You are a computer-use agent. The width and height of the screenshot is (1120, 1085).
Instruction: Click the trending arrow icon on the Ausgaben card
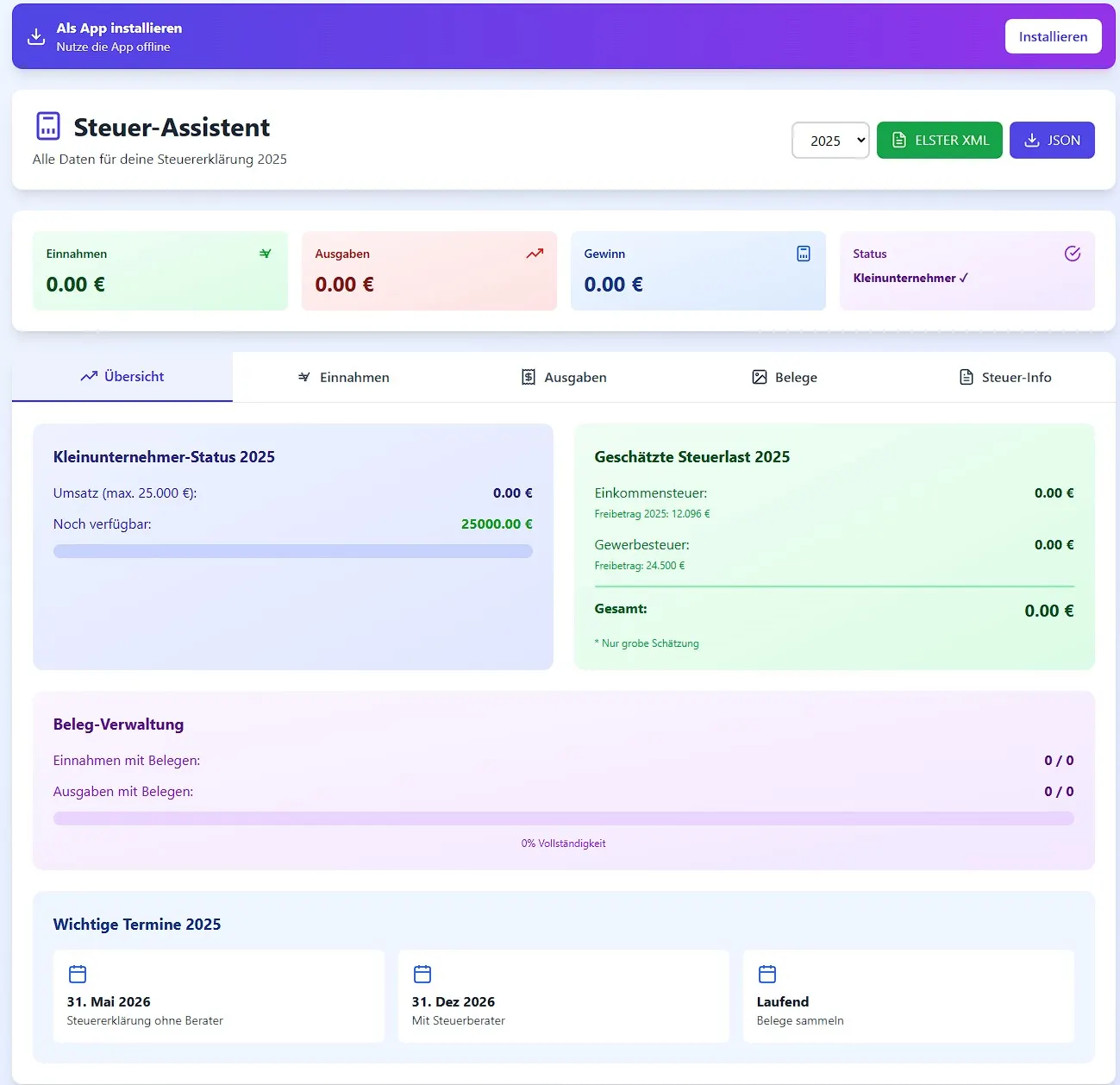tap(534, 254)
